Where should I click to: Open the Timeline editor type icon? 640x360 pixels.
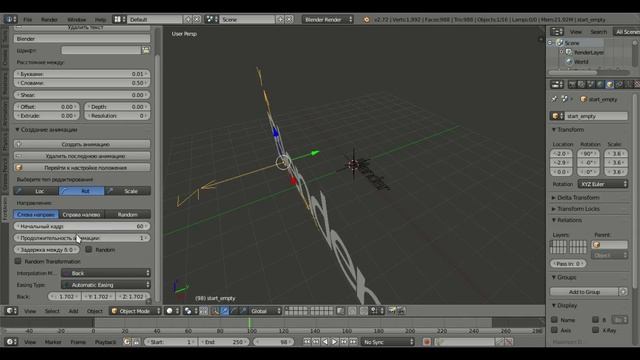(11, 342)
